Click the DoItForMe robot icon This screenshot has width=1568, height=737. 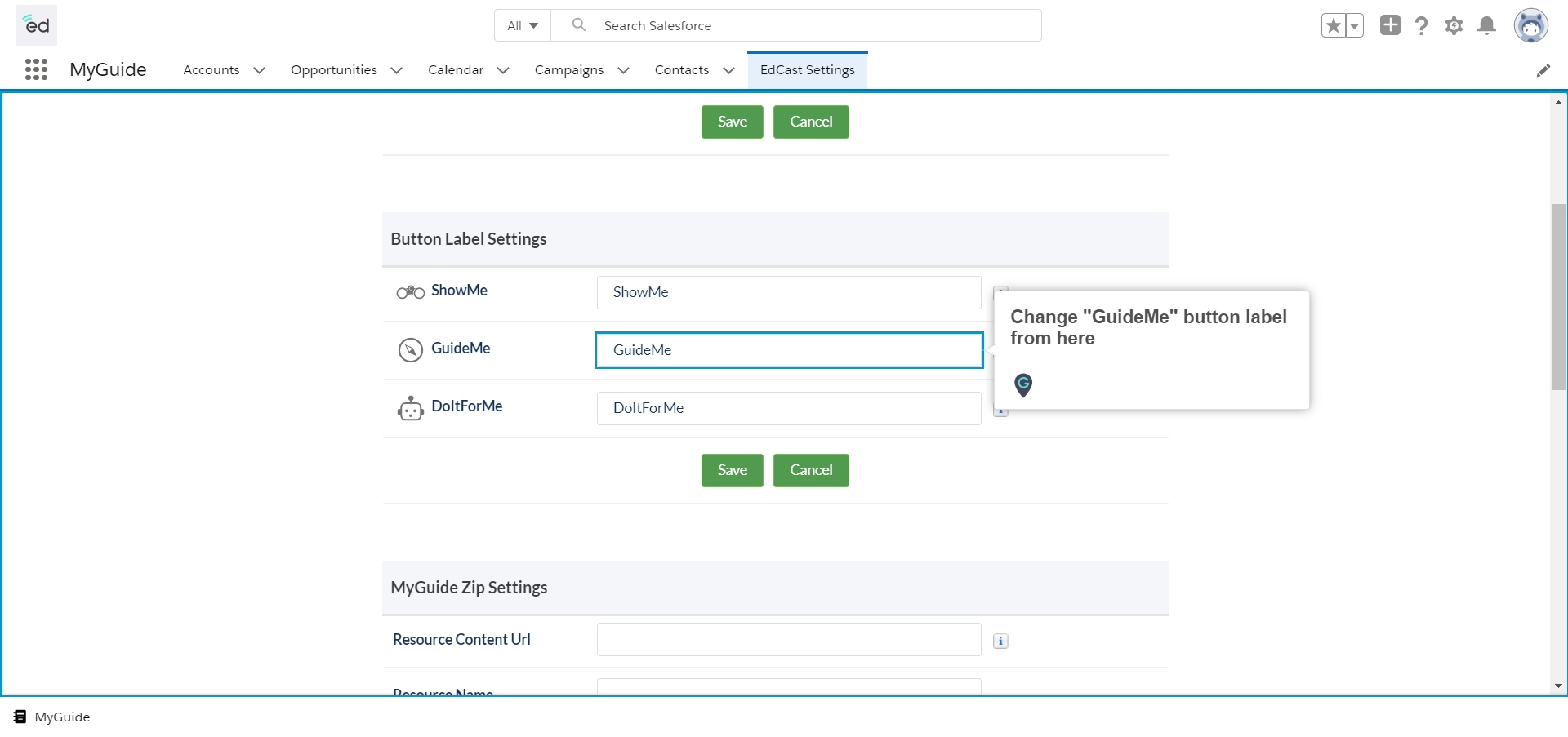[x=410, y=408]
